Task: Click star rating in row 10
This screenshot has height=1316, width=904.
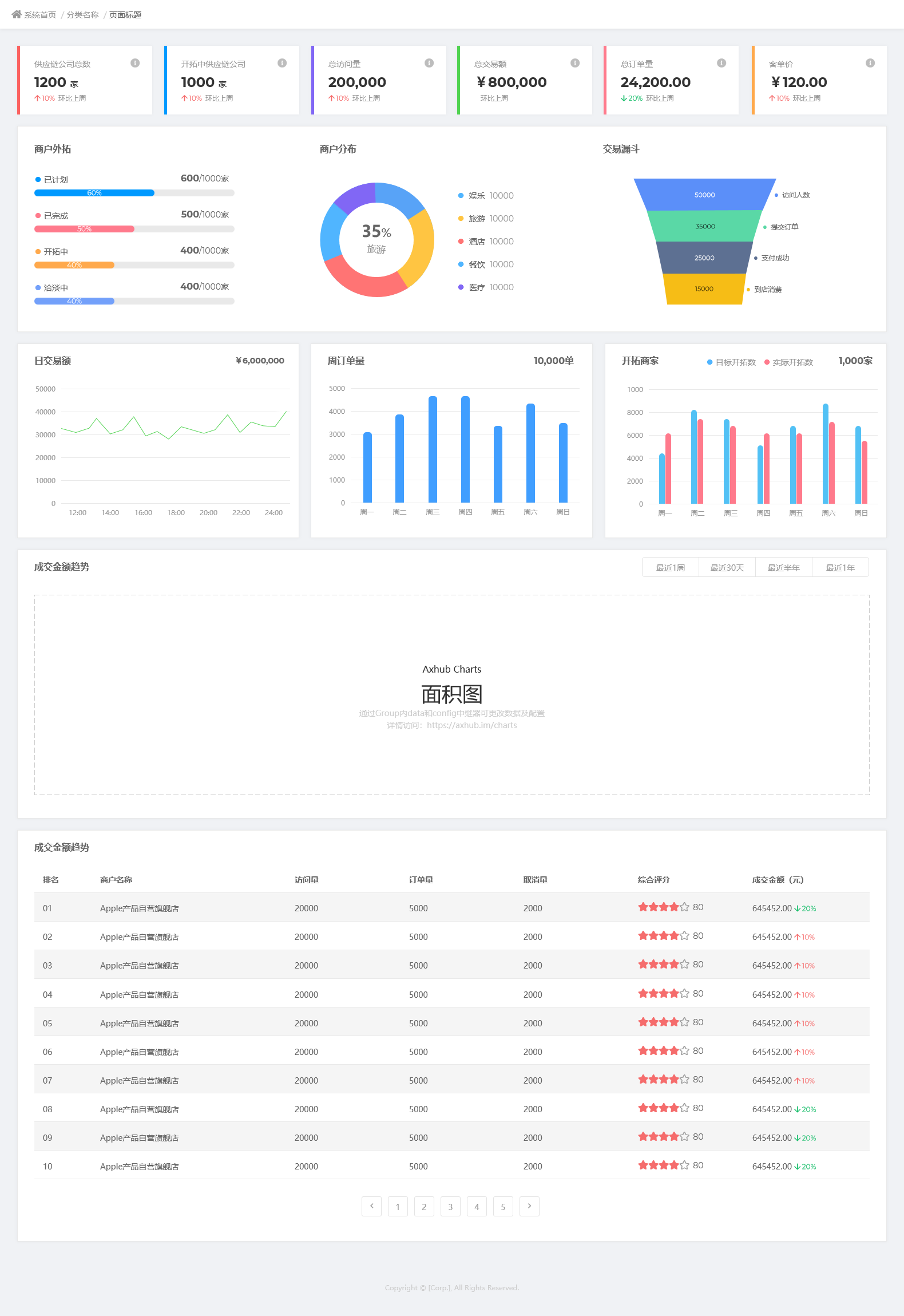Action: point(664,1165)
